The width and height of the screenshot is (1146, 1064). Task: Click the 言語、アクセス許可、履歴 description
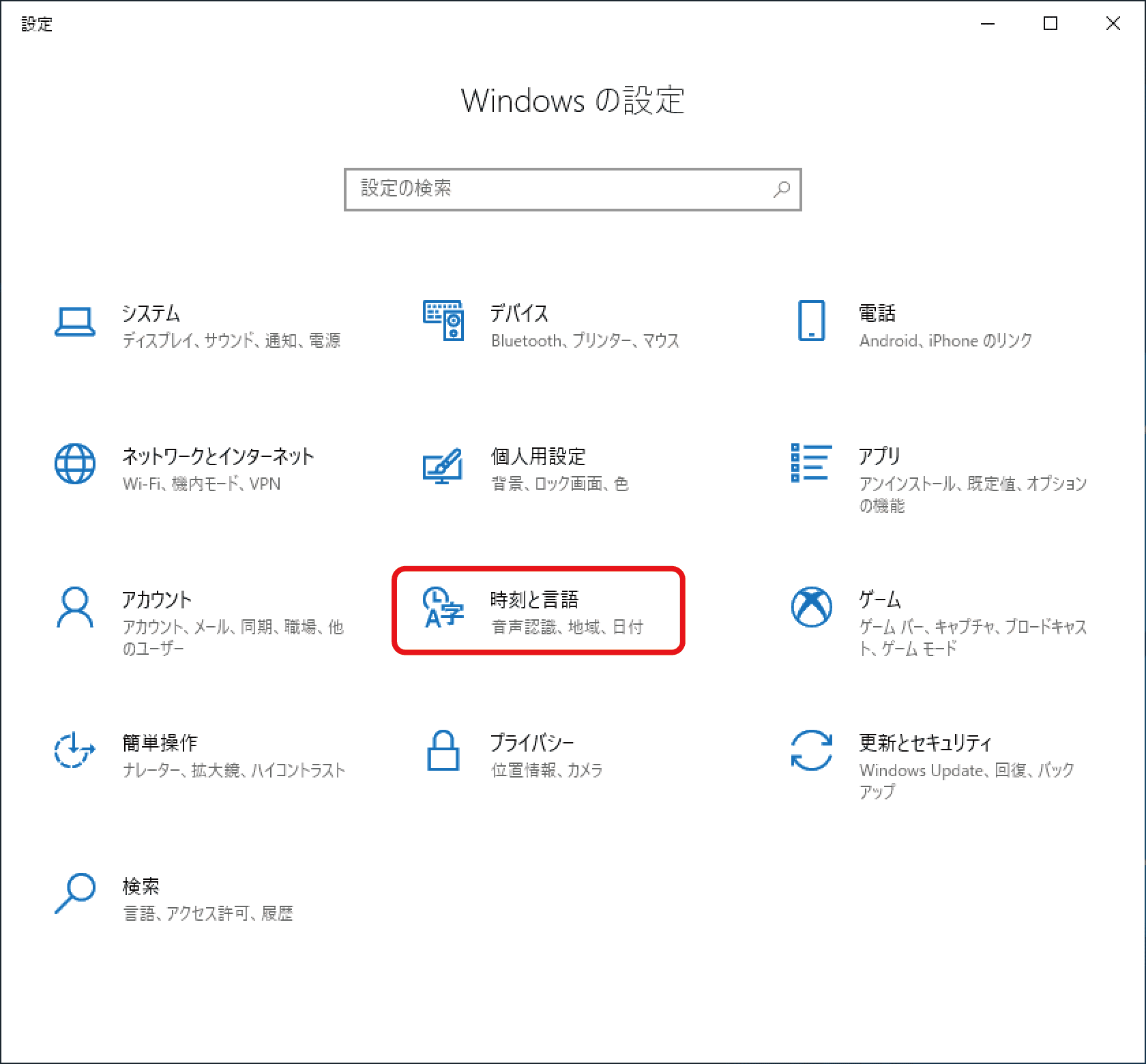[x=208, y=913]
